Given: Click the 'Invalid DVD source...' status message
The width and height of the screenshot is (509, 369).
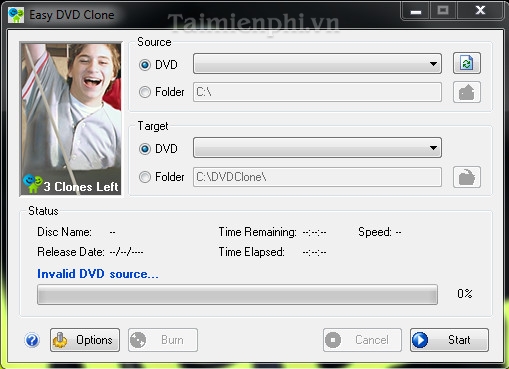Looking at the screenshot, I should point(98,274).
